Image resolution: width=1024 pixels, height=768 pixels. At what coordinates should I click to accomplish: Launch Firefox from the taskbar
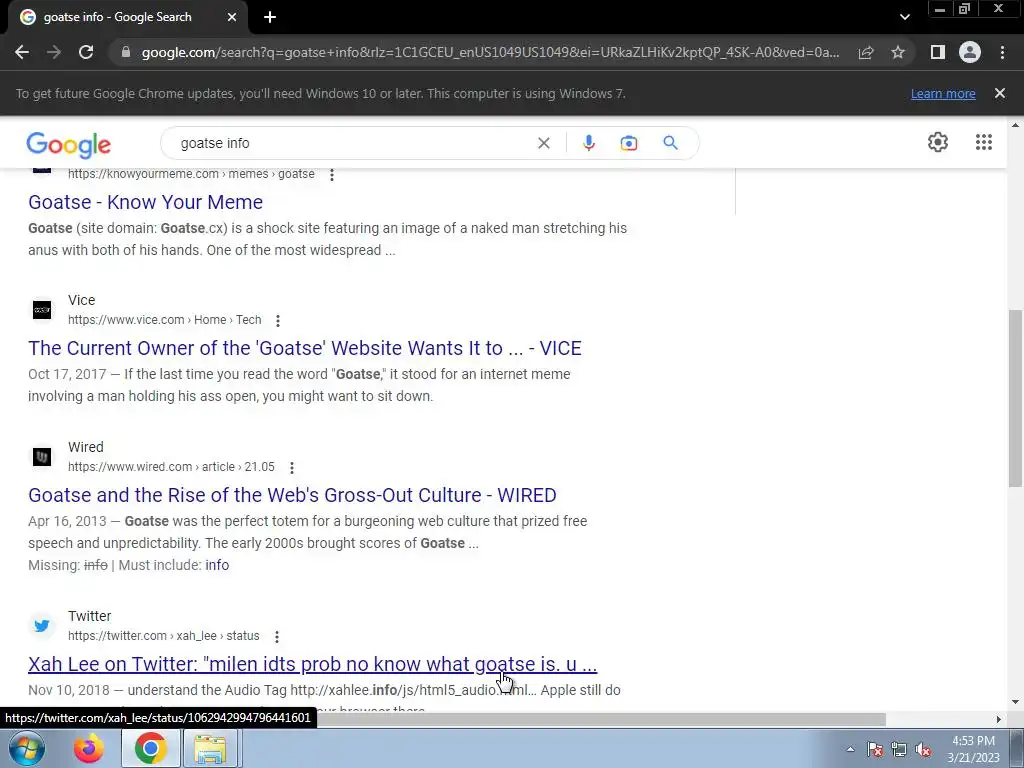(89, 748)
